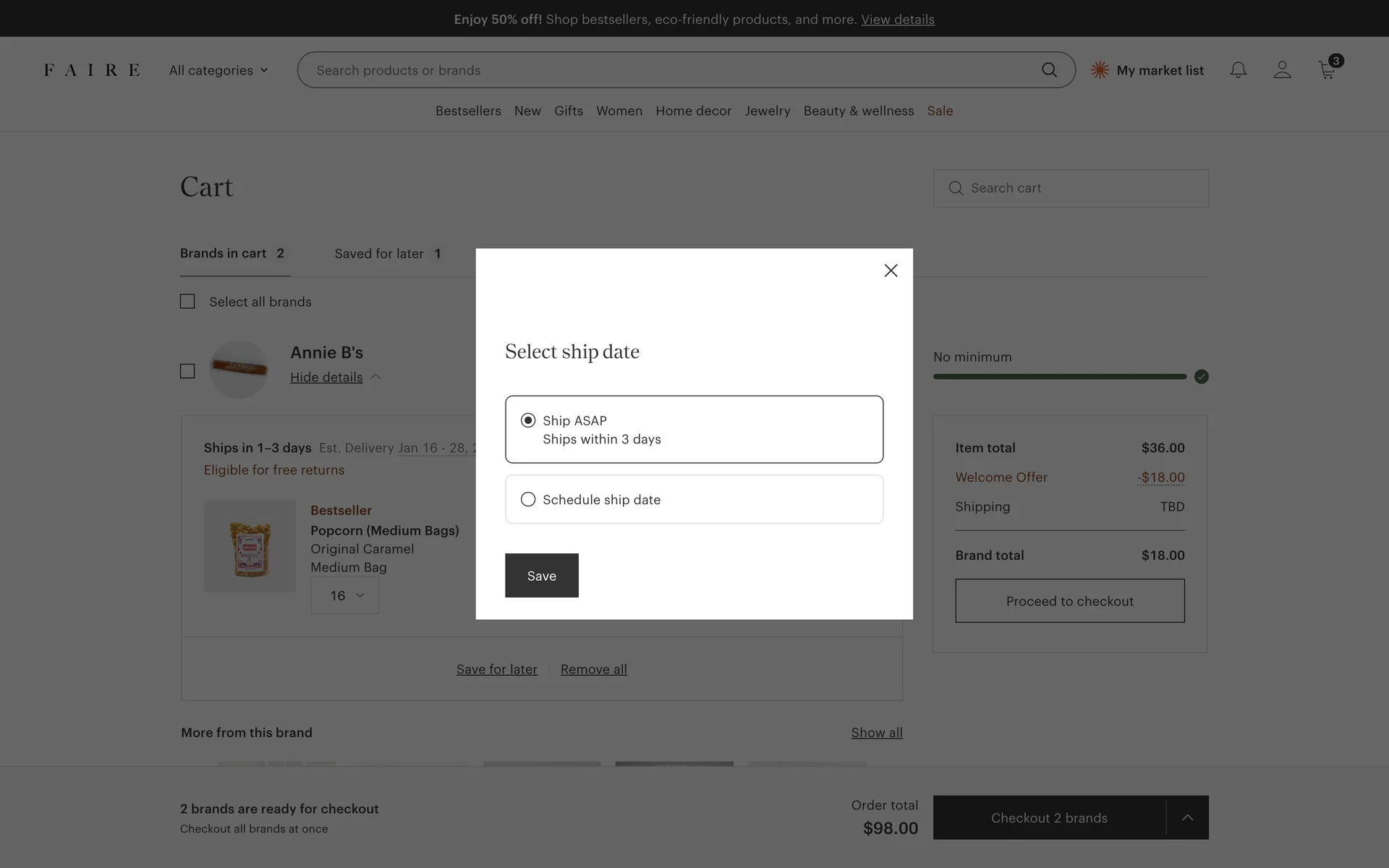Click the FAIRE logo

point(92,70)
